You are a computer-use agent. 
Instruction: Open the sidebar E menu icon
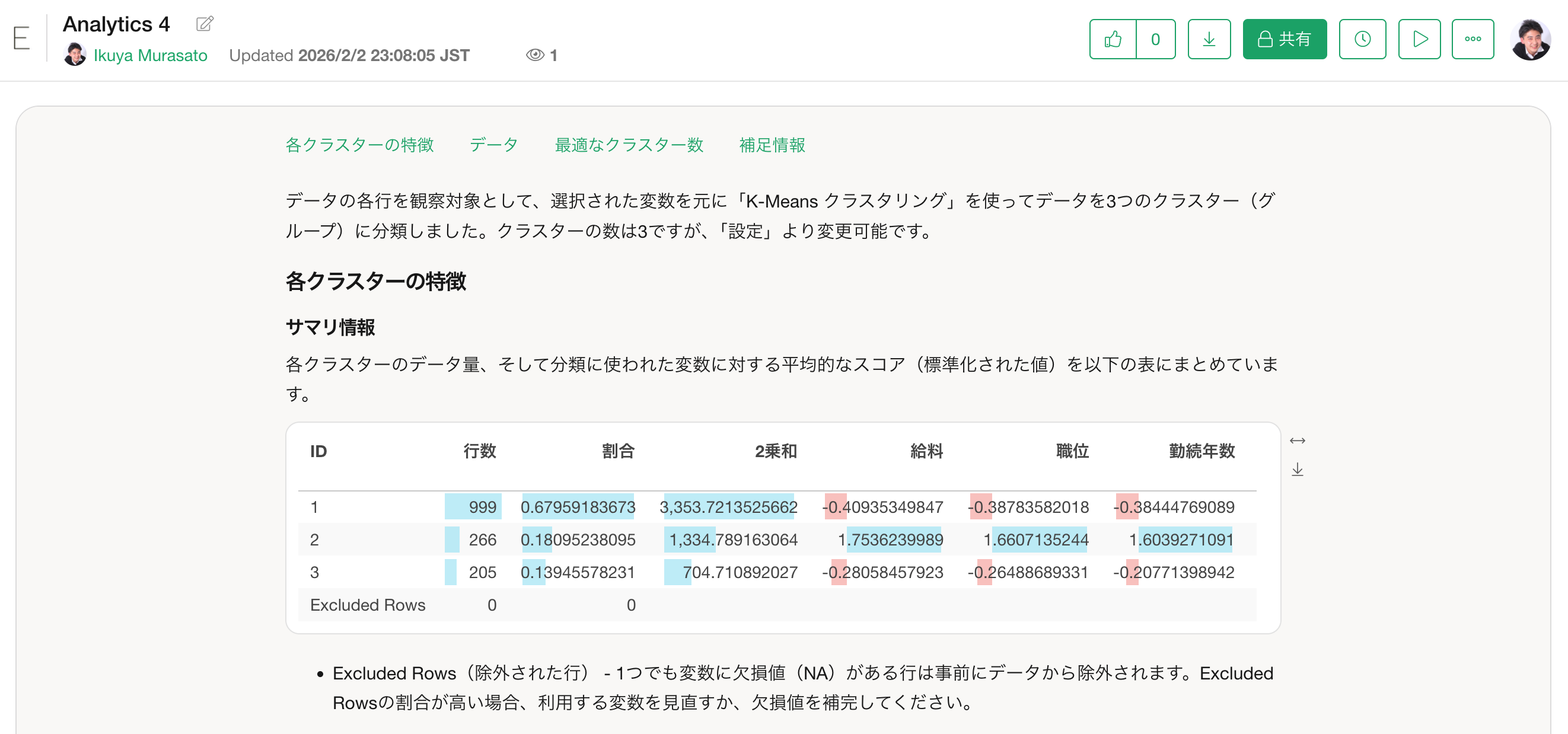[x=21, y=39]
